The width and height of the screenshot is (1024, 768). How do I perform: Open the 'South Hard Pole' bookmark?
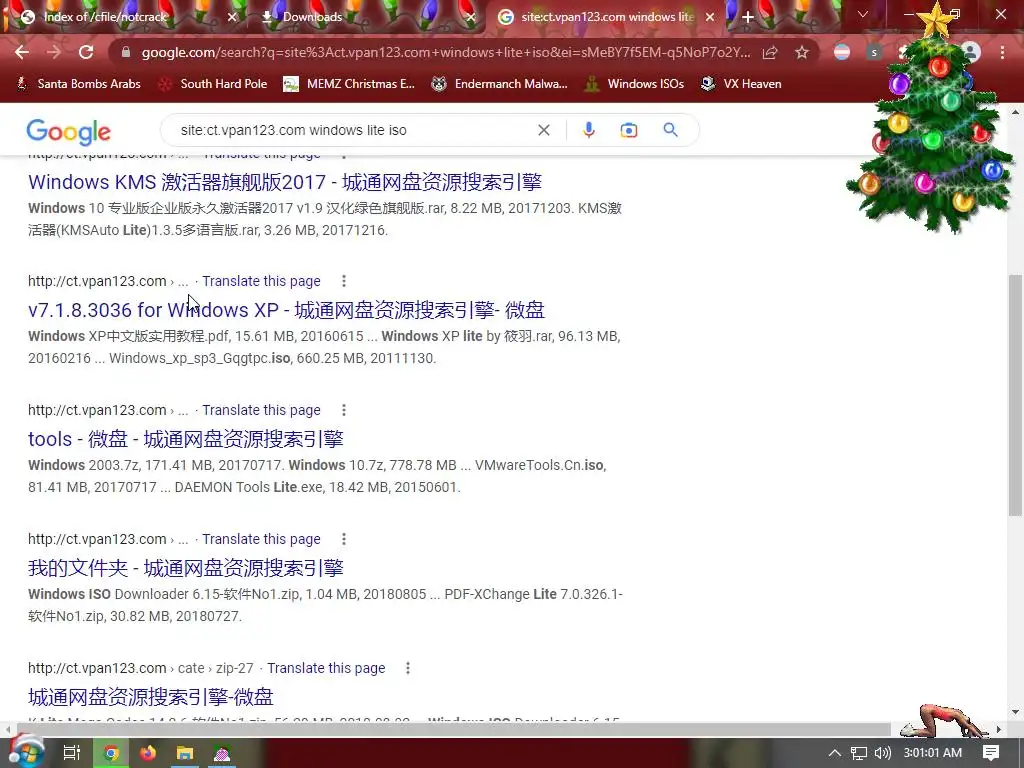(x=214, y=84)
